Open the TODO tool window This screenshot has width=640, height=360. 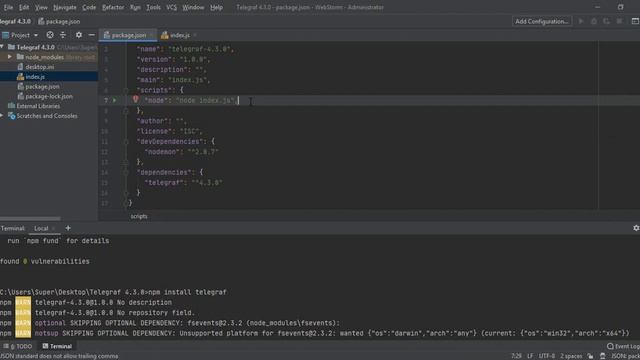click(x=18, y=346)
